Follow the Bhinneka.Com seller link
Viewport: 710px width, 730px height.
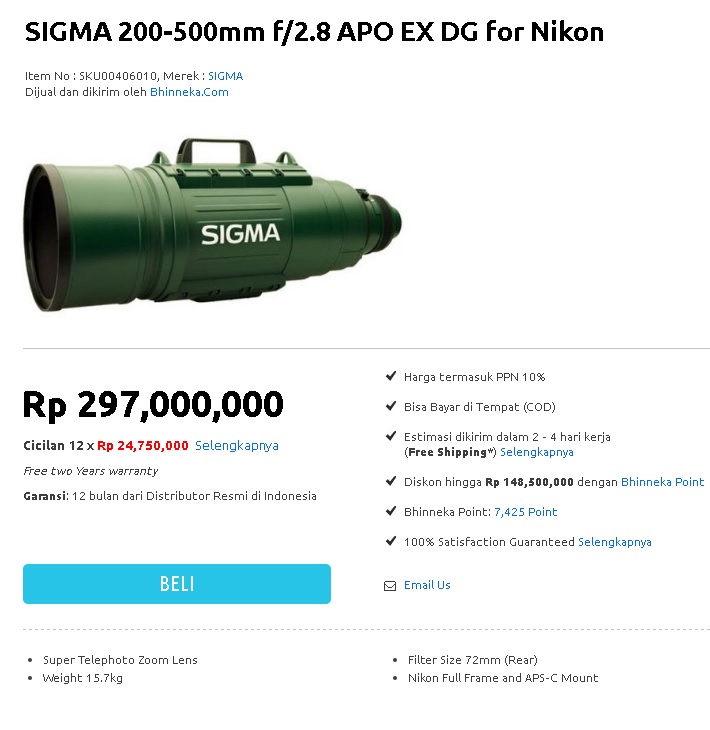tap(189, 92)
